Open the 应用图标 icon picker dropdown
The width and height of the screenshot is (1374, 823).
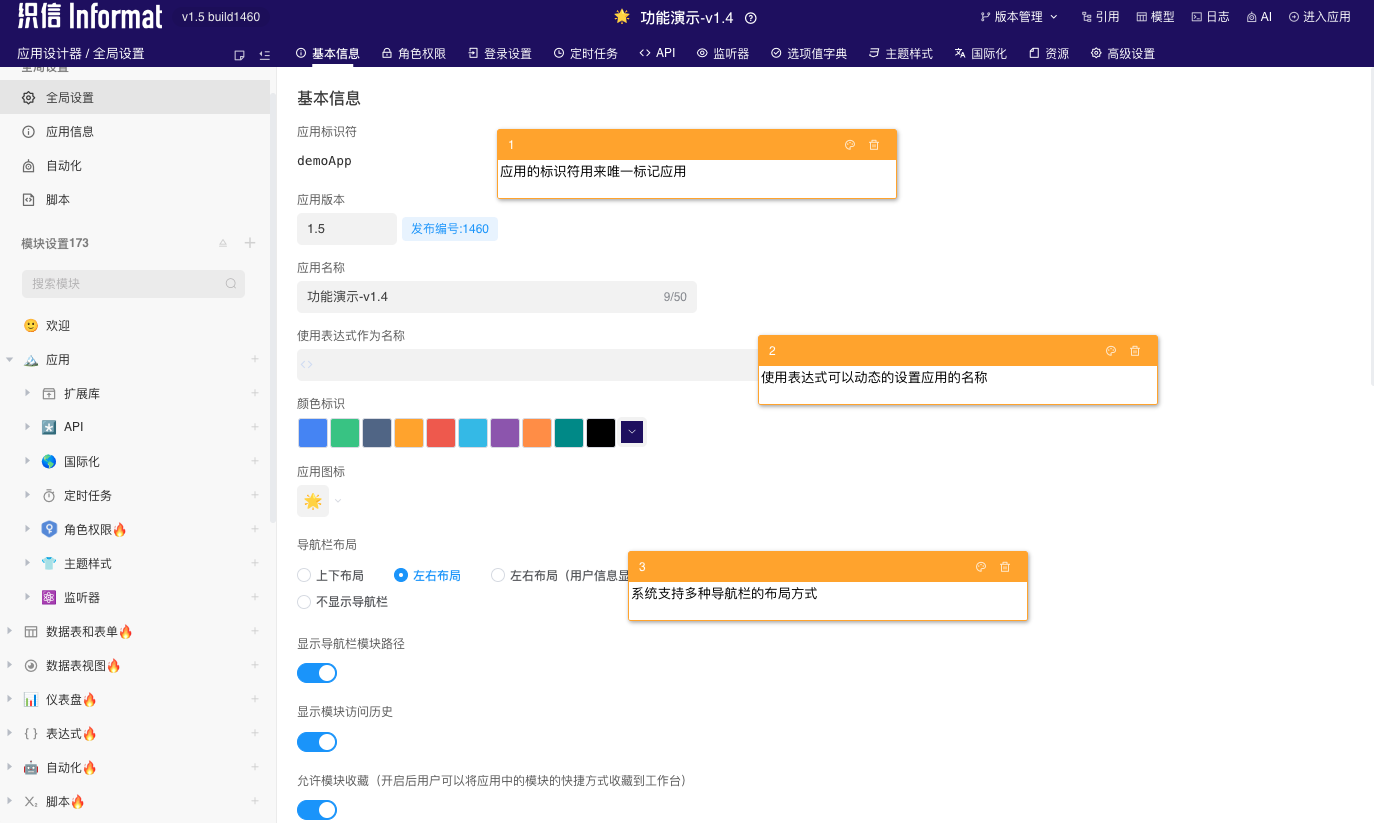click(336, 500)
